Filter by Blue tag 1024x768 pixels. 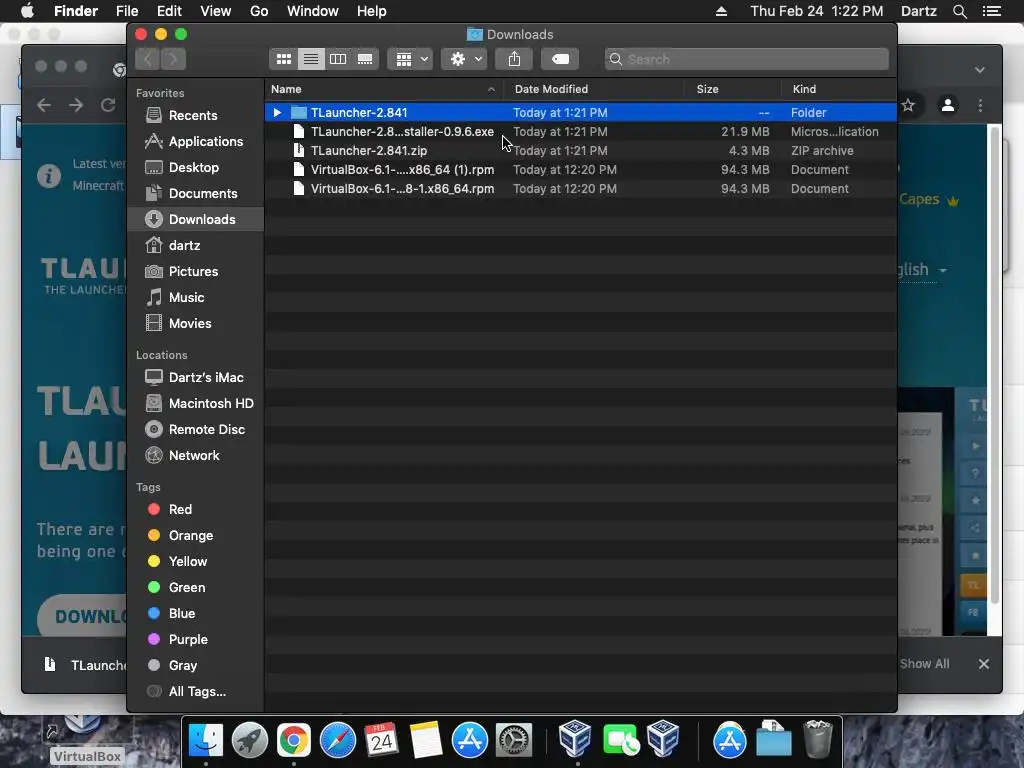pos(195,613)
